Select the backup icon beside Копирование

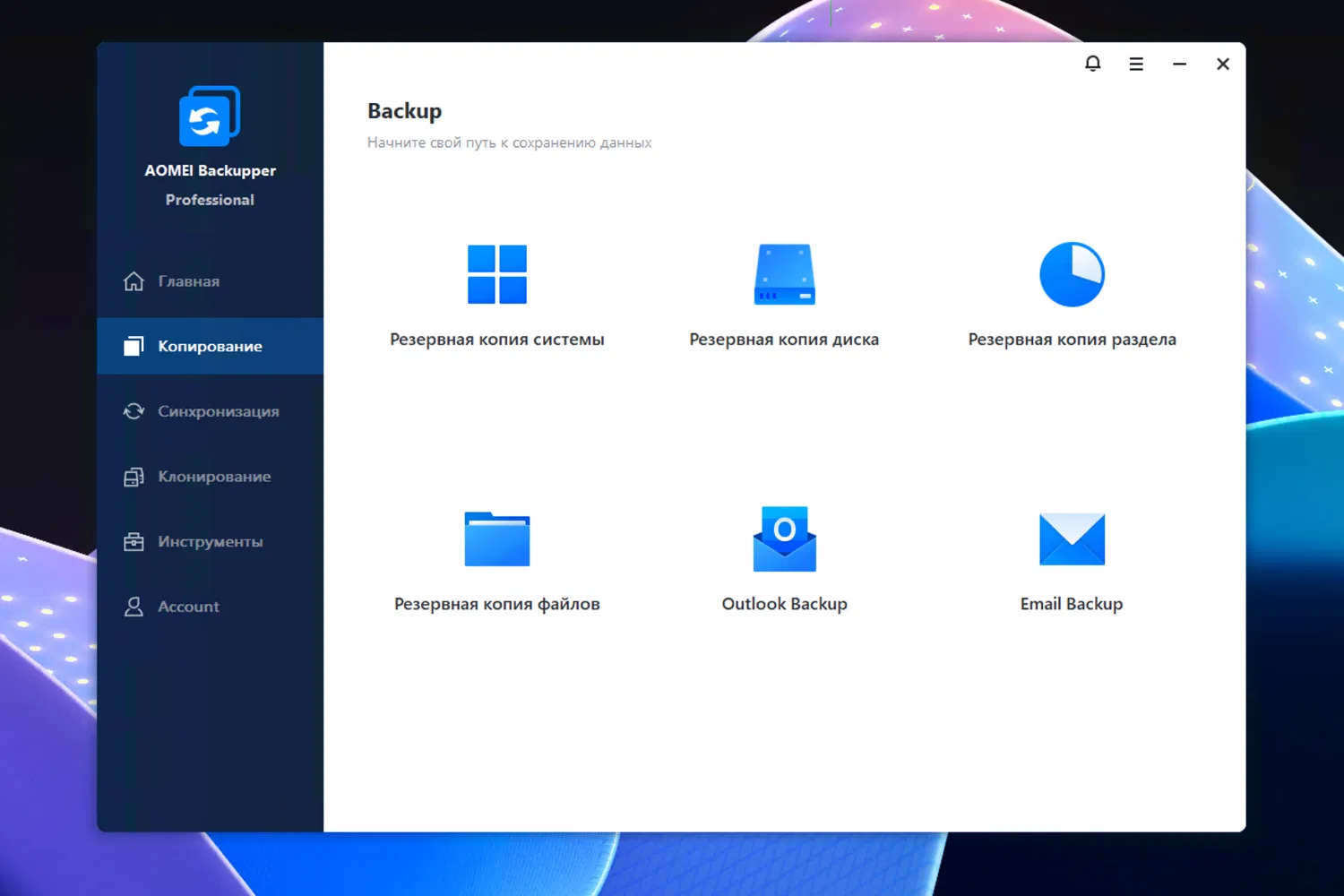134,346
